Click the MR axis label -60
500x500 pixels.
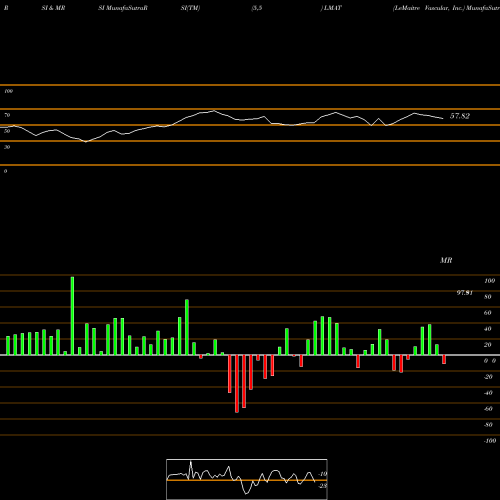tap(488, 409)
